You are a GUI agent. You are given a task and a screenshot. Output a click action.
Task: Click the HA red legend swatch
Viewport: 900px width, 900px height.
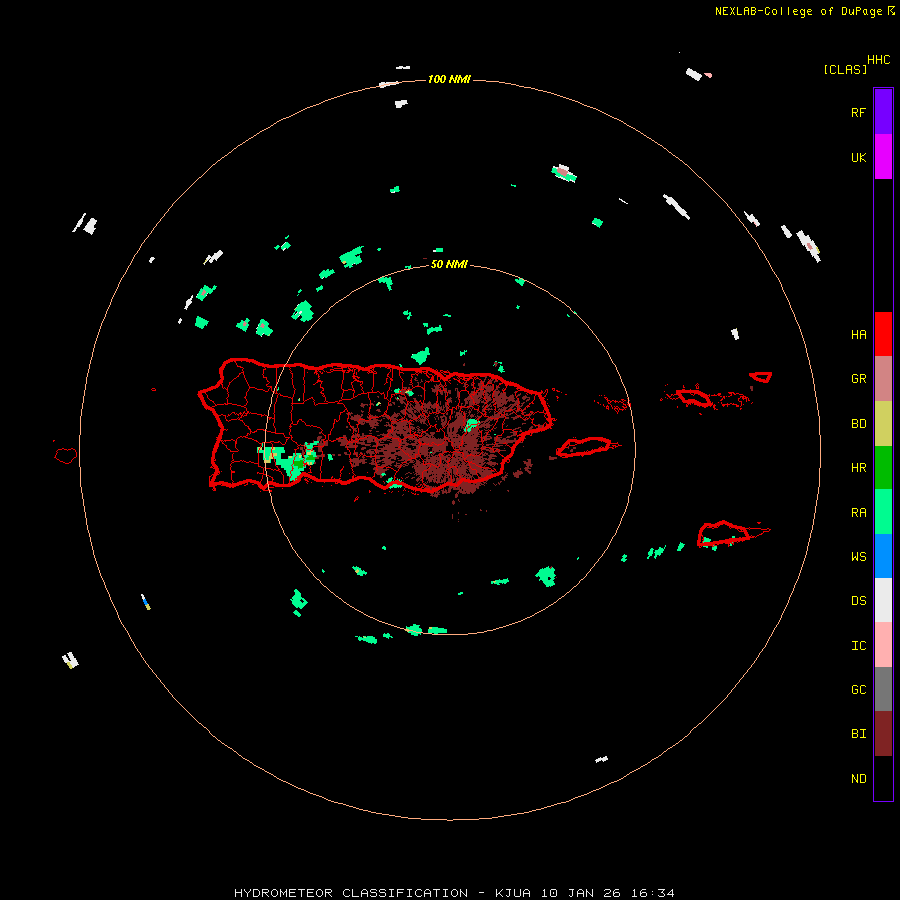[883, 334]
